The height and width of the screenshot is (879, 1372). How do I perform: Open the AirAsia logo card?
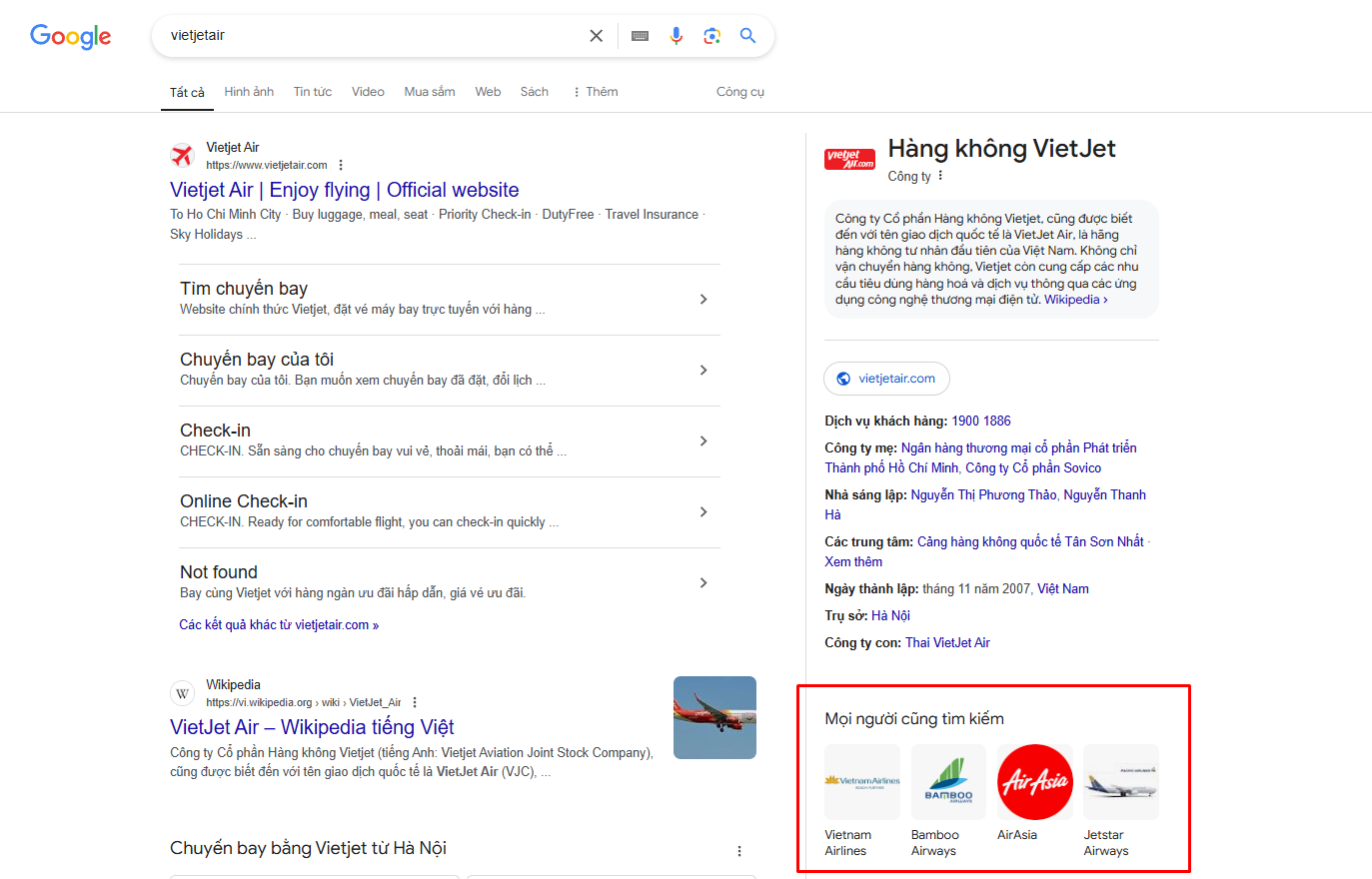point(1035,782)
